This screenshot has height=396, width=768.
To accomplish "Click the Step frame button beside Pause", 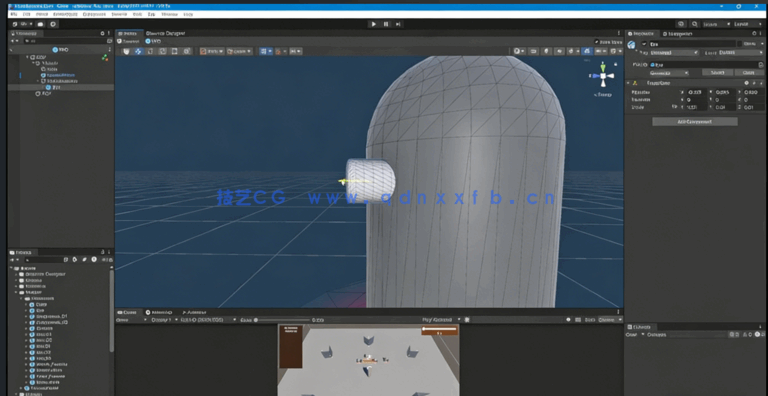I will [x=398, y=24].
